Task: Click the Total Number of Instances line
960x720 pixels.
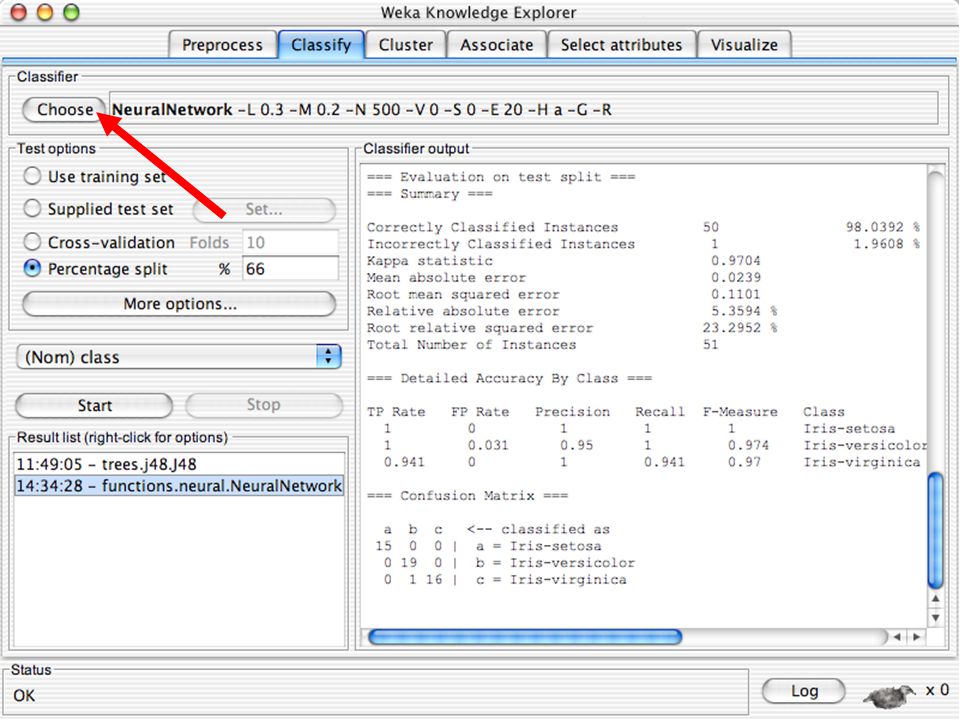Action: [542, 345]
